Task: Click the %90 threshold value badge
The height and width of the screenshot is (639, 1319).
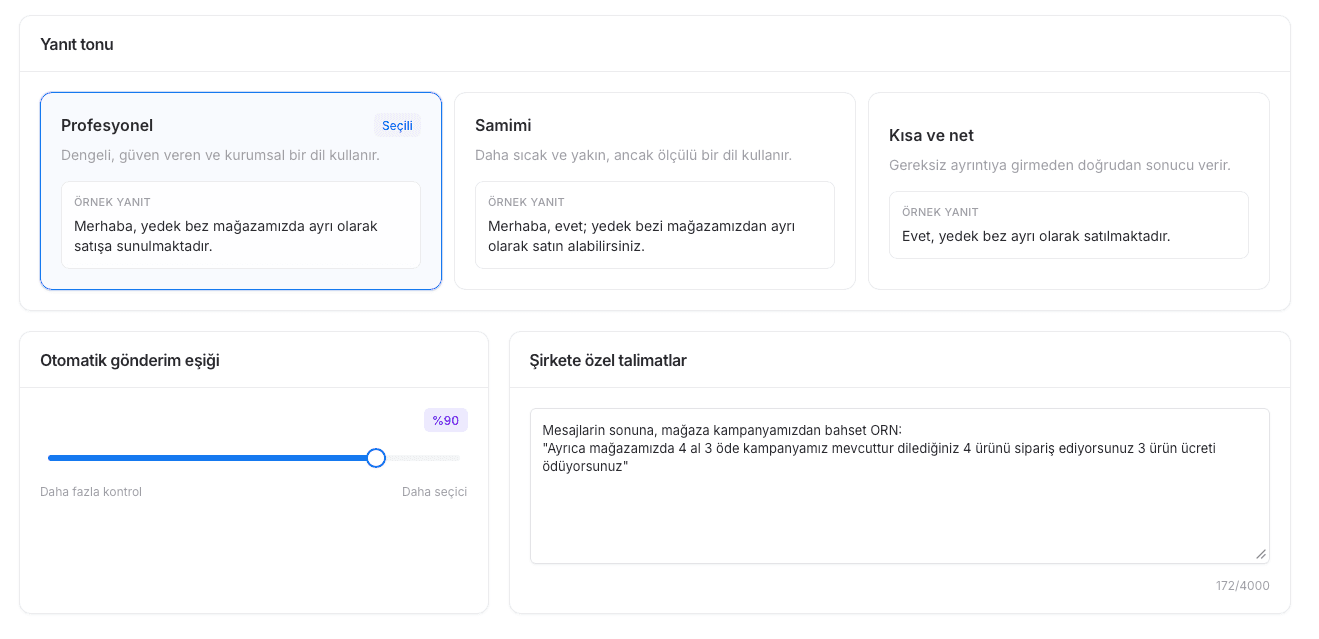Action: (446, 421)
